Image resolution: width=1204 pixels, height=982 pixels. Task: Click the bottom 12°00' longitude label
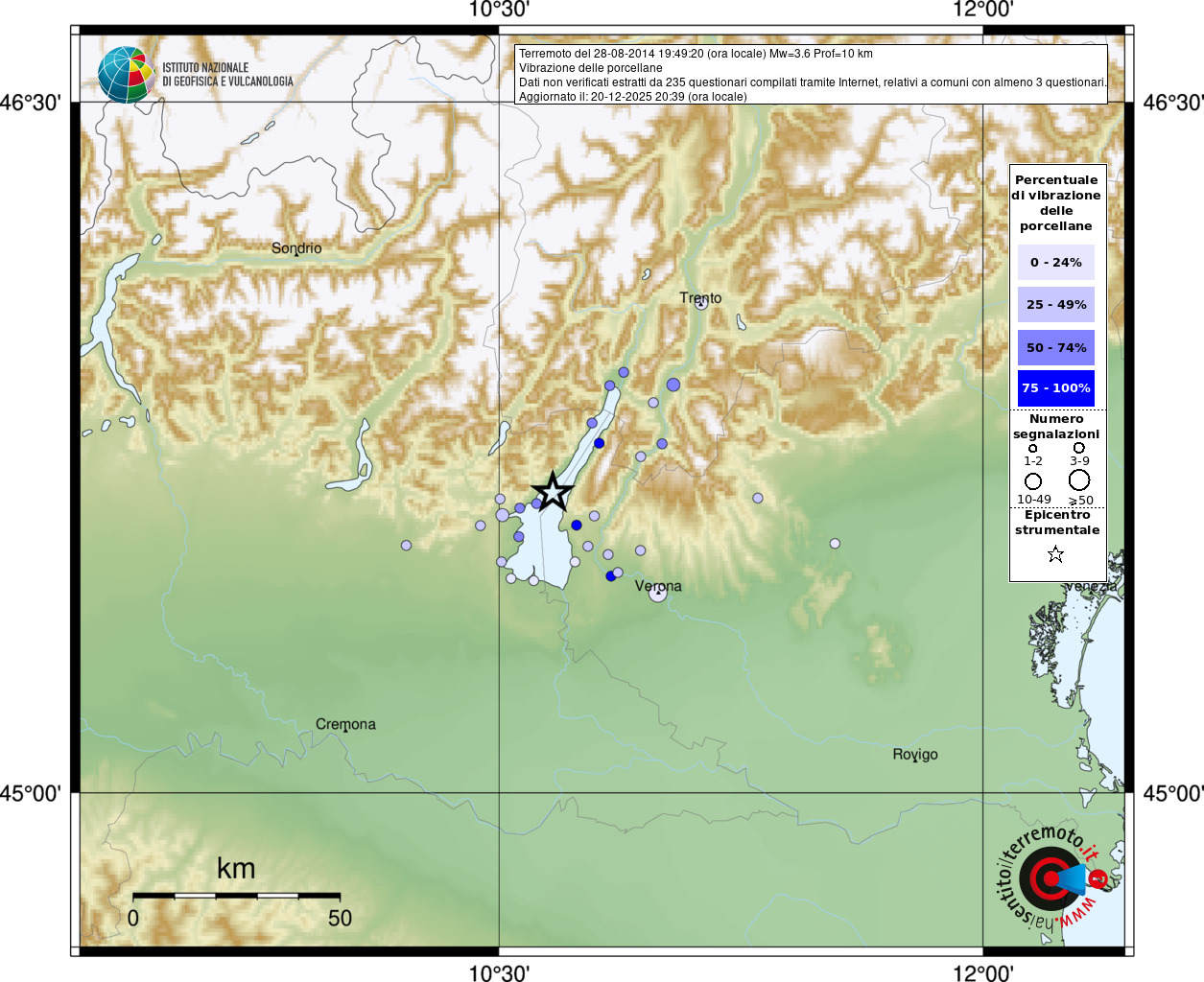click(983, 972)
